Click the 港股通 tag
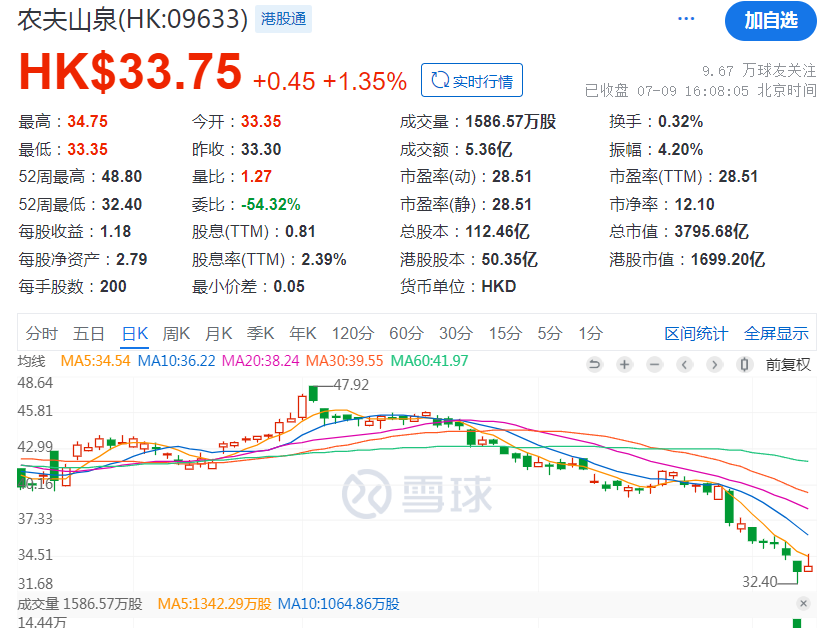 point(283,19)
